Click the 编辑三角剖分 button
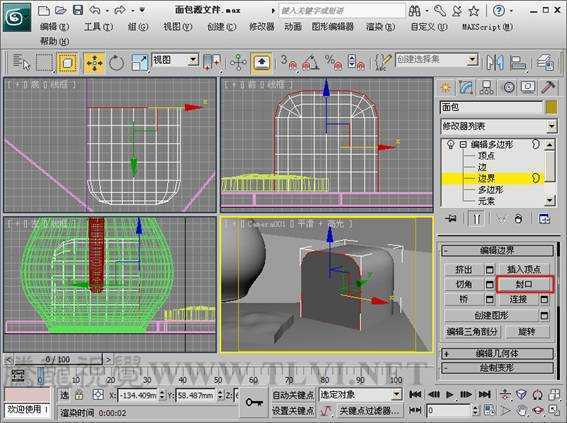 [x=472, y=332]
